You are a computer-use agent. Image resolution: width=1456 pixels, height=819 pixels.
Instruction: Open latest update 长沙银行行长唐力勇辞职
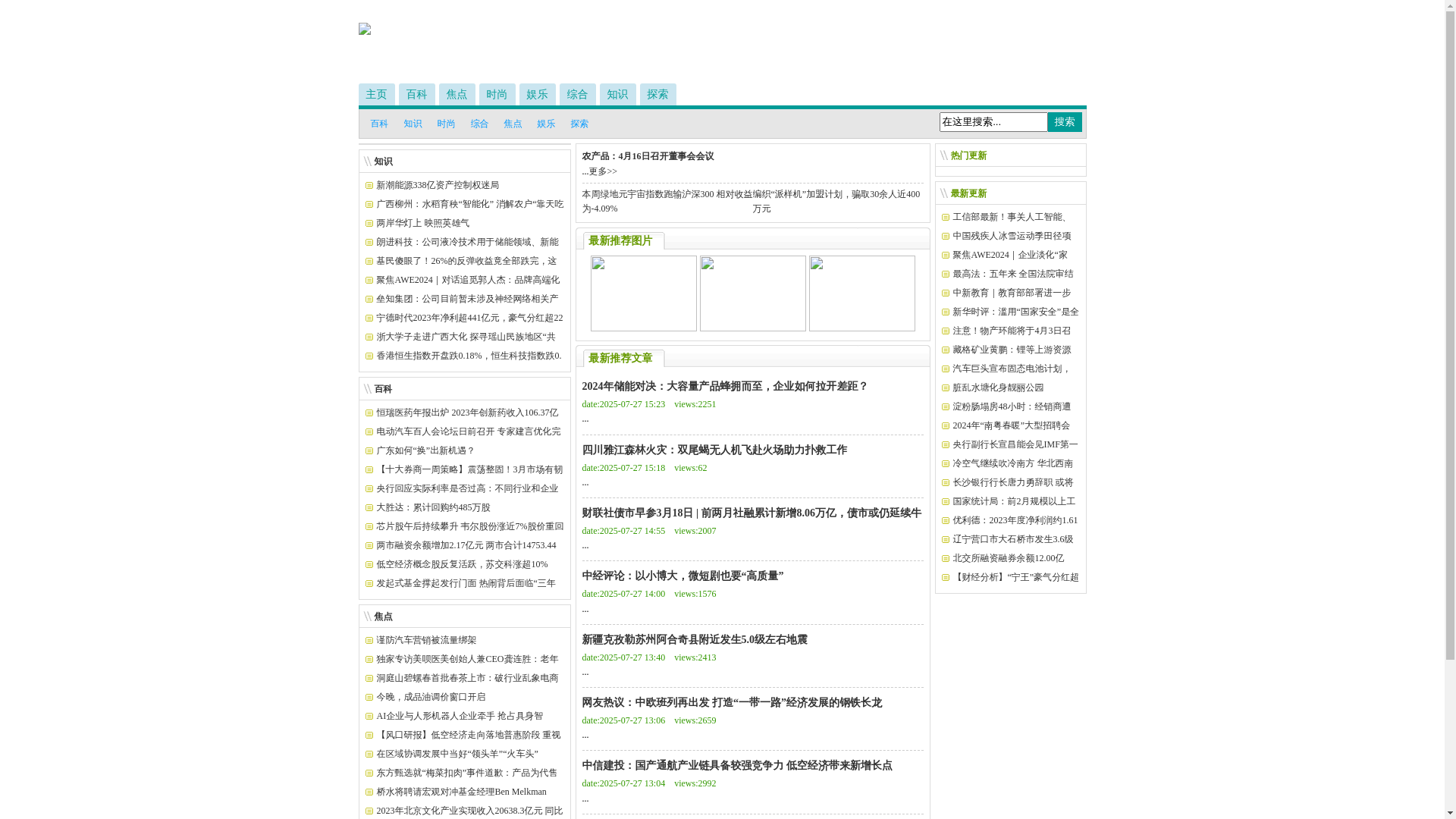(1013, 482)
